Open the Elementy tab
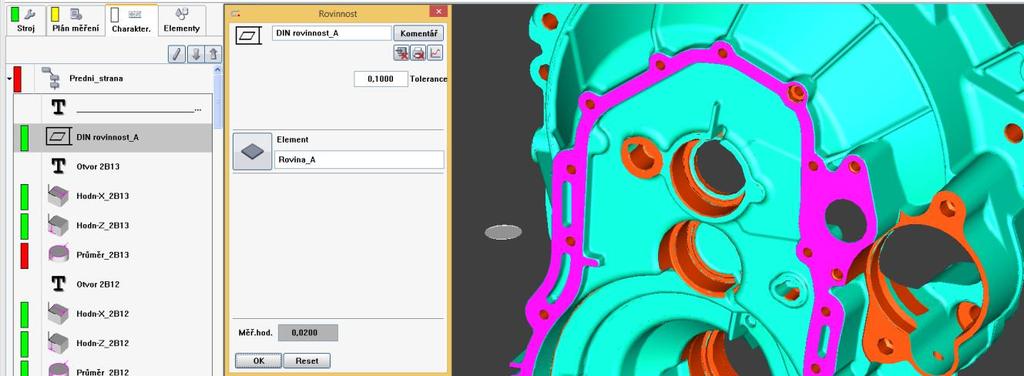Viewport: 1024px width, 376px height. pyautogui.click(x=182, y=20)
